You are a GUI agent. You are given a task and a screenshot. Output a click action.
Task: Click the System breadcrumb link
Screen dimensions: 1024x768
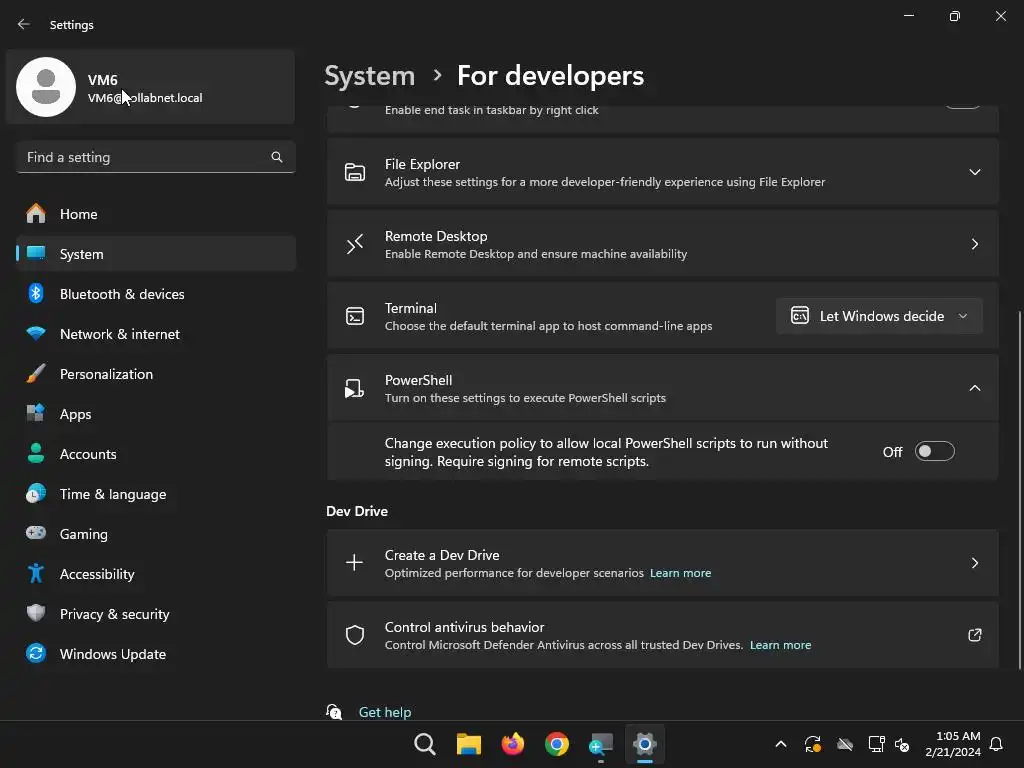pyautogui.click(x=370, y=76)
